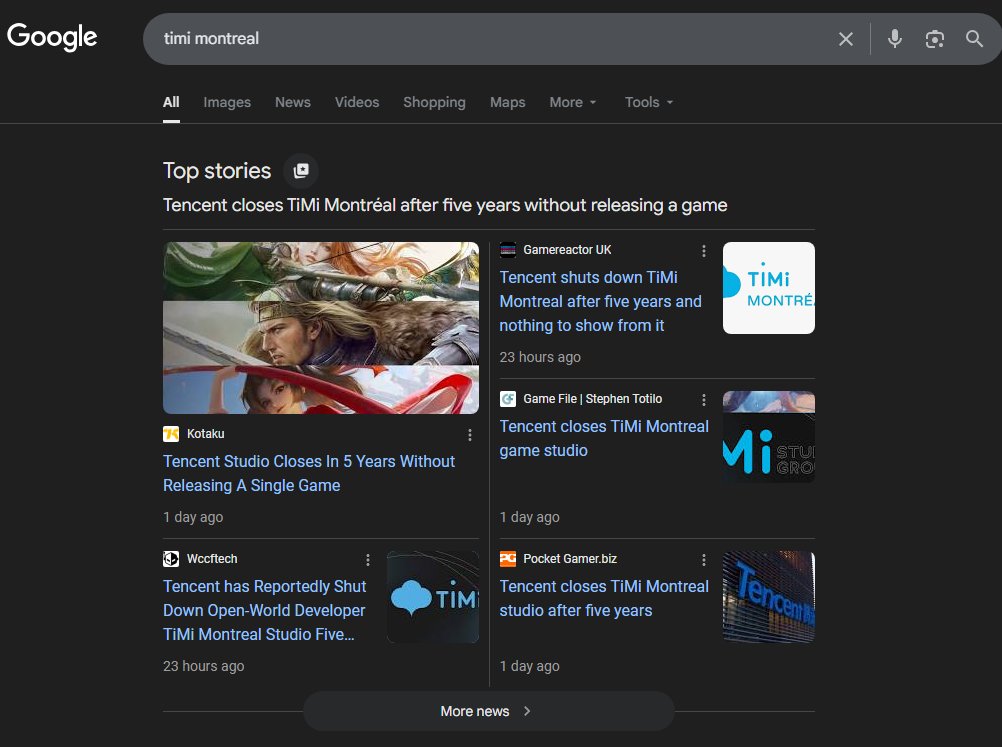
Task: Click the Tencent building thumbnail
Action: point(769,597)
